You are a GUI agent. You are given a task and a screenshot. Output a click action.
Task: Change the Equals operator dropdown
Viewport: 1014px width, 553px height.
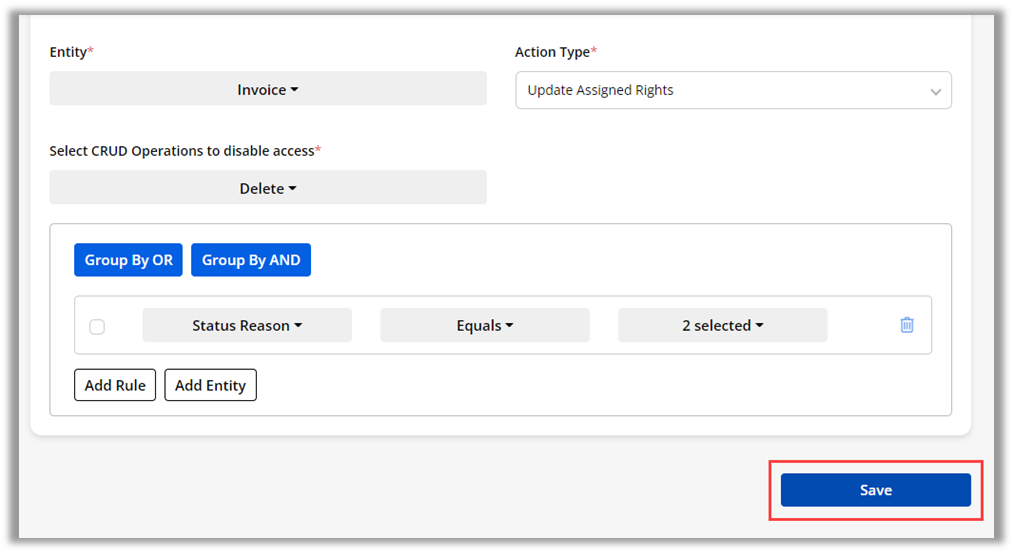click(484, 325)
